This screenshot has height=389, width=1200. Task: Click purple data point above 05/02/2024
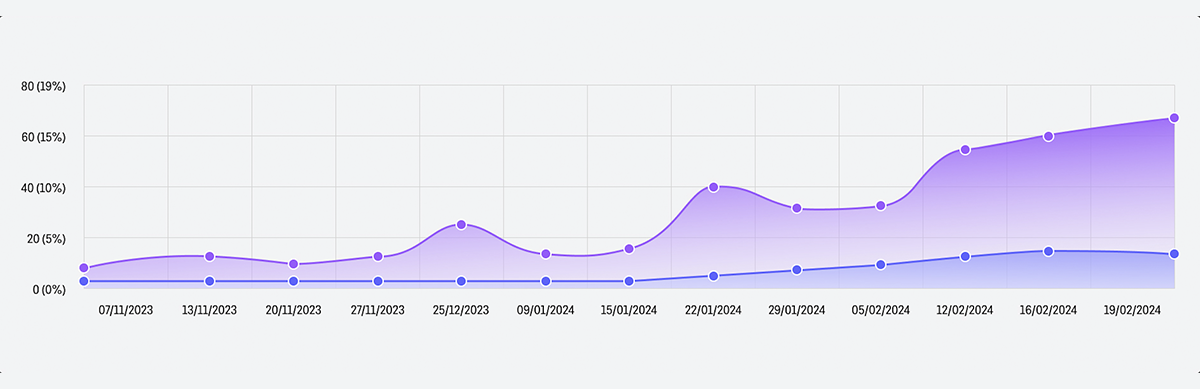[881, 206]
